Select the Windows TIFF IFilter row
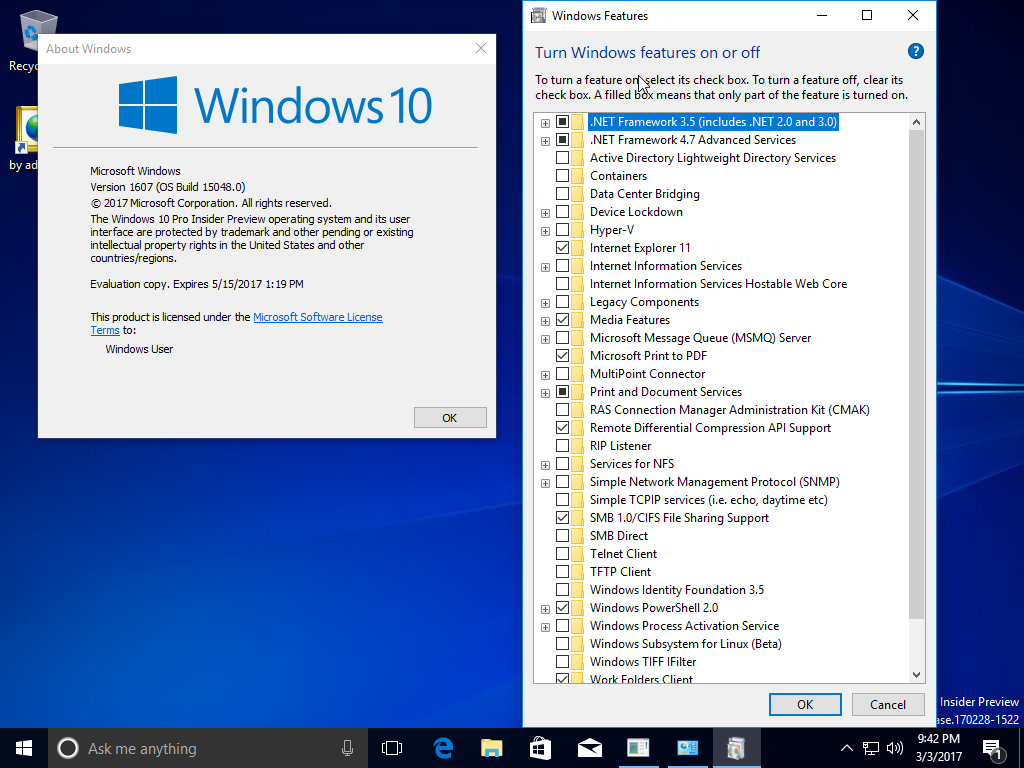Viewport: 1024px width, 768px height. click(x=643, y=662)
